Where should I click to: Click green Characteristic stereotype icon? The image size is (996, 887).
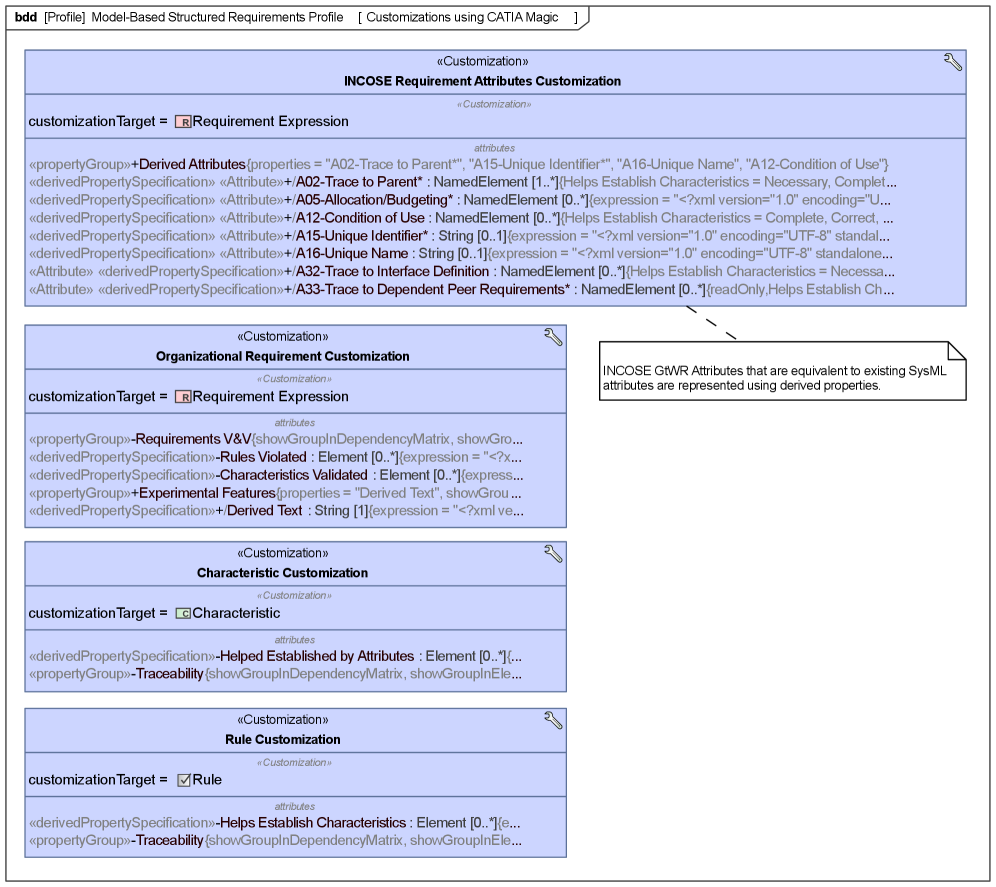click(183, 614)
